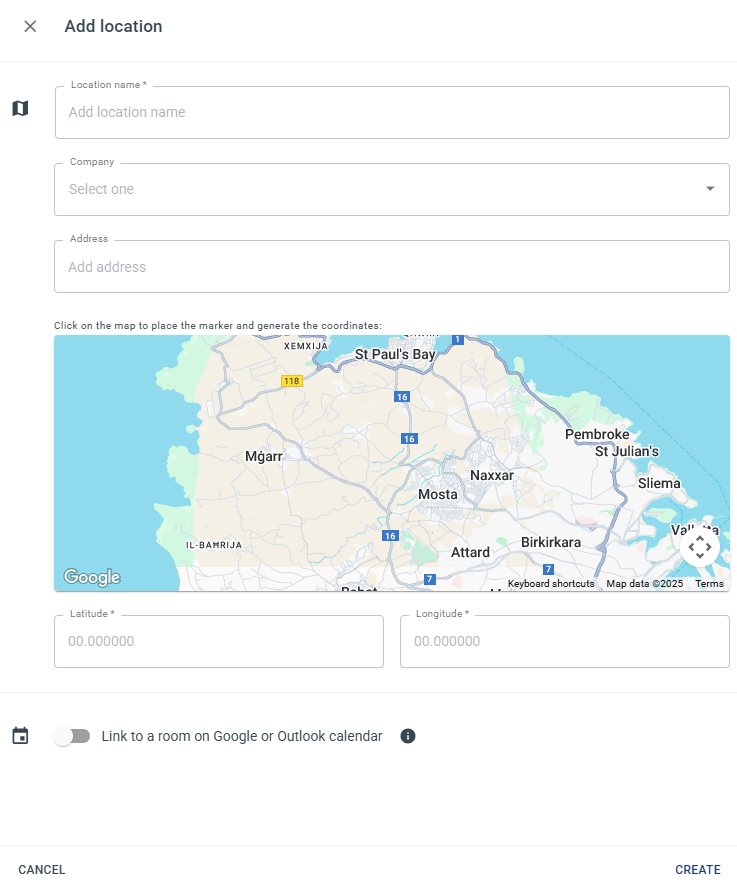Click the Add location dialog title
The height and width of the screenshot is (892, 737).
(x=113, y=26)
